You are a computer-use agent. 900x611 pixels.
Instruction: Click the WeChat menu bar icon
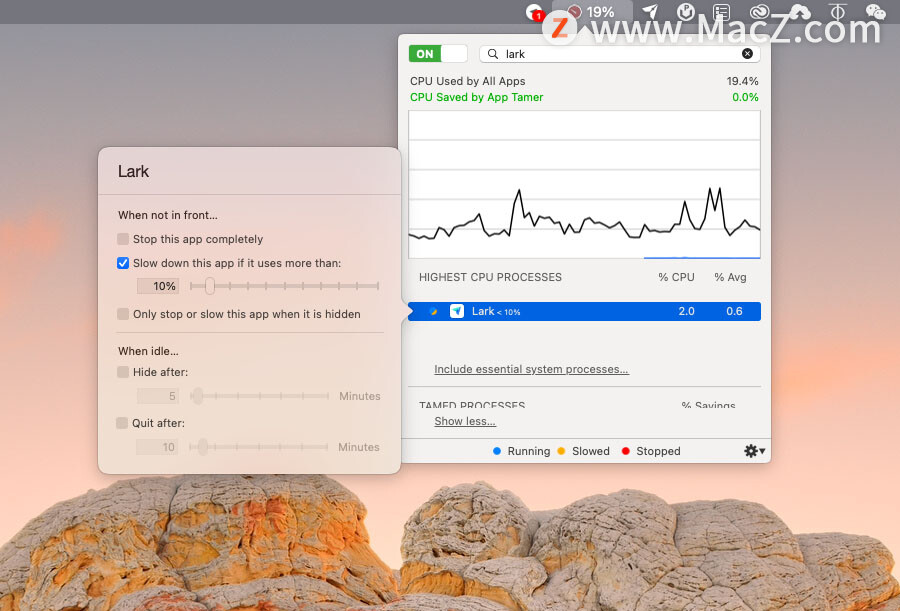tap(875, 11)
